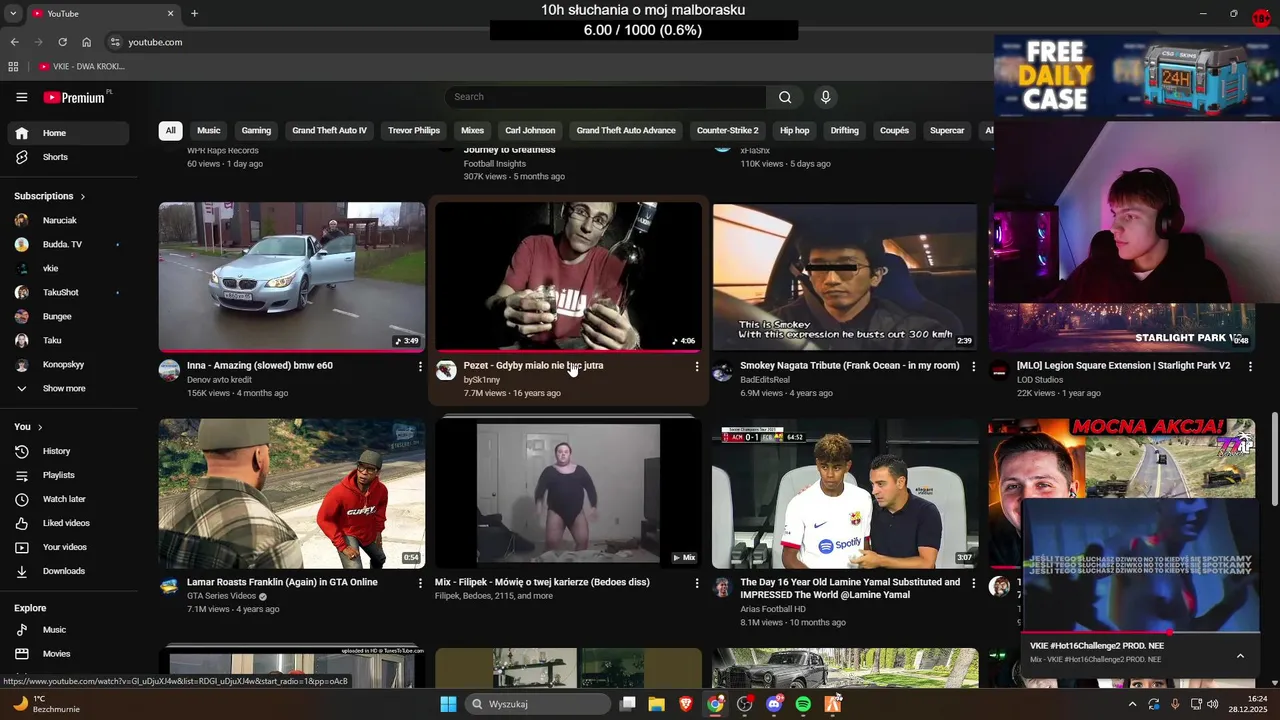Open bySk1nny channel link
Viewport: 1280px width, 720px height.
click(482, 380)
